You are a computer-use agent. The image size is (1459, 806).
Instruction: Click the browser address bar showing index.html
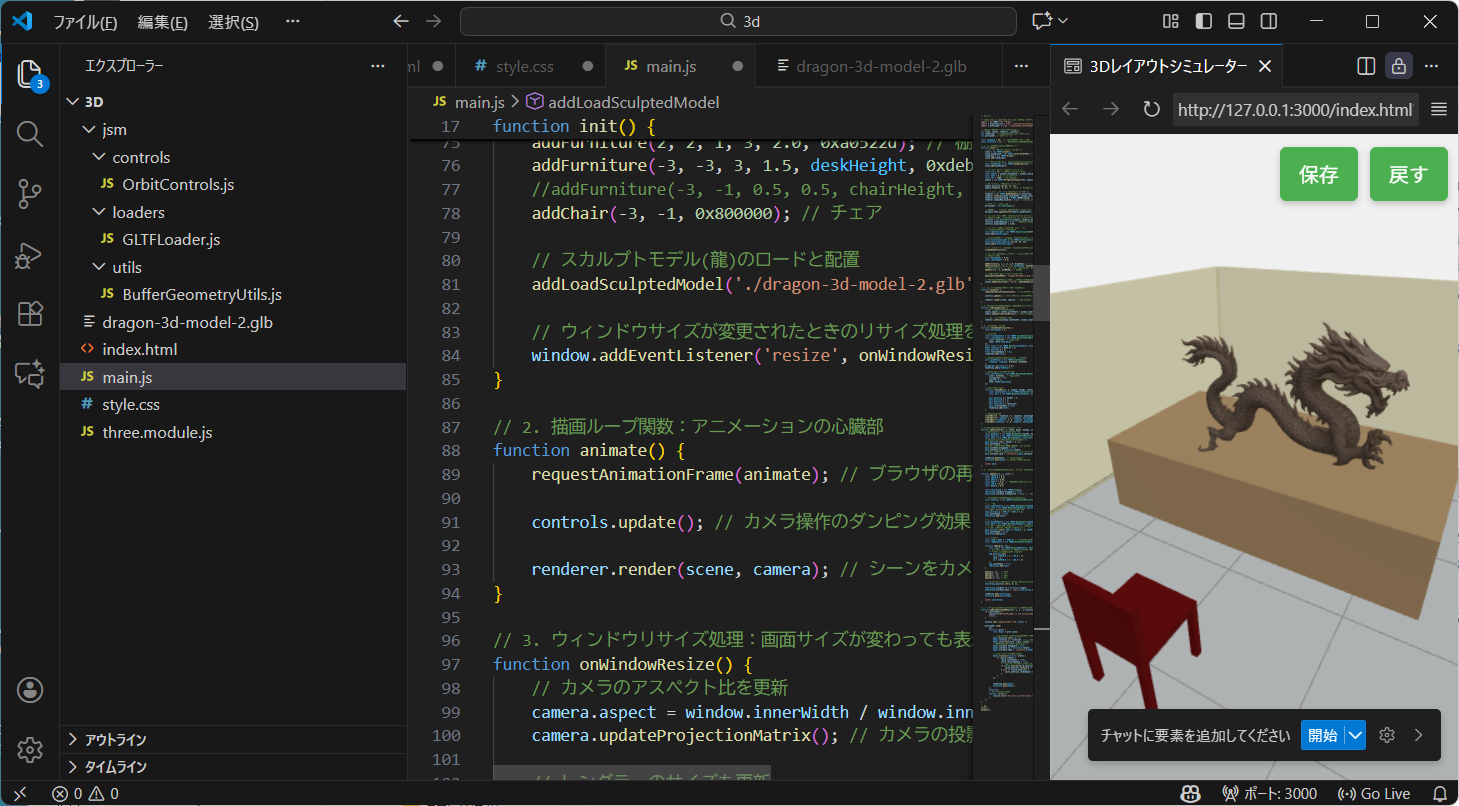(x=1294, y=110)
